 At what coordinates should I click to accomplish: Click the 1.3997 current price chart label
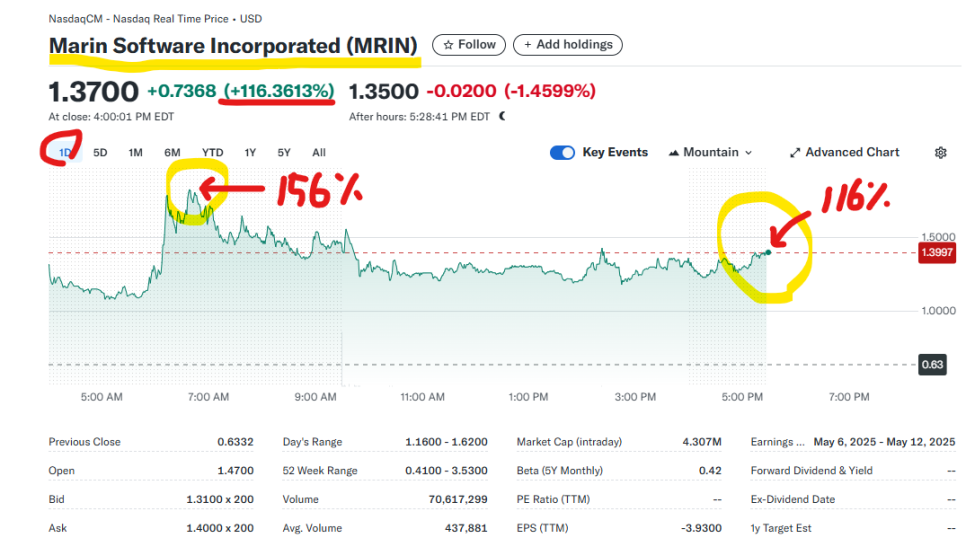(936, 253)
